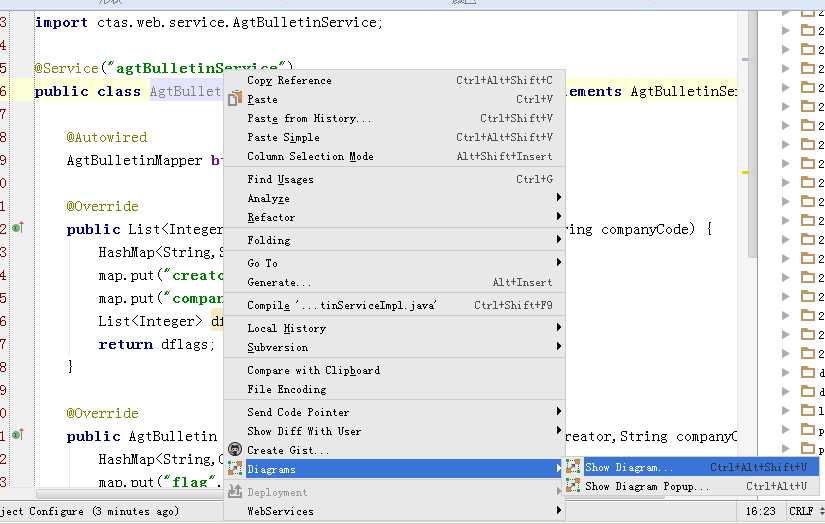
Task: Click the 16:23 caret position indicator
Action: coord(761,511)
